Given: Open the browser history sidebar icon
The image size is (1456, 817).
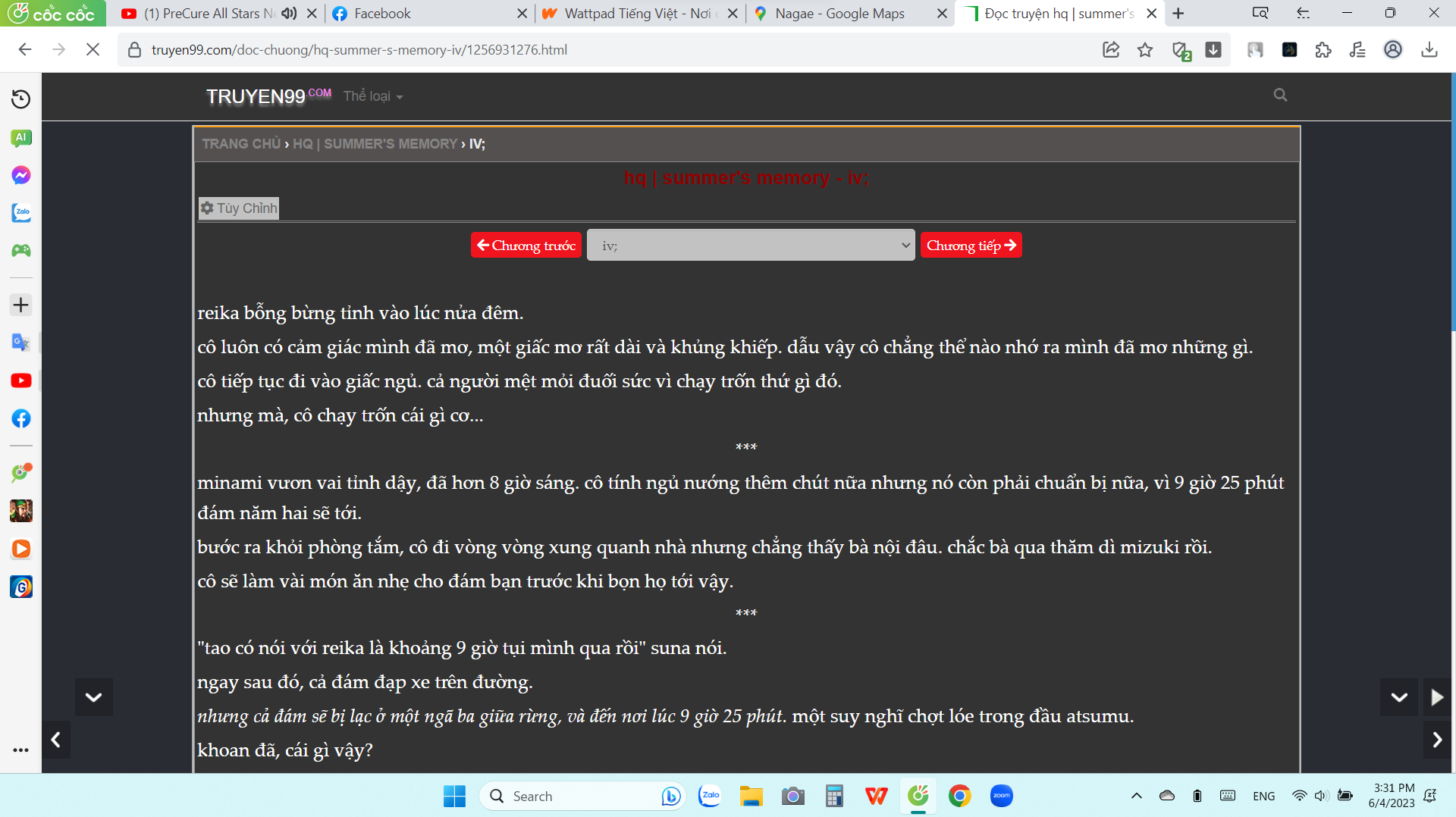Looking at the screenshot, I should 20,99.
